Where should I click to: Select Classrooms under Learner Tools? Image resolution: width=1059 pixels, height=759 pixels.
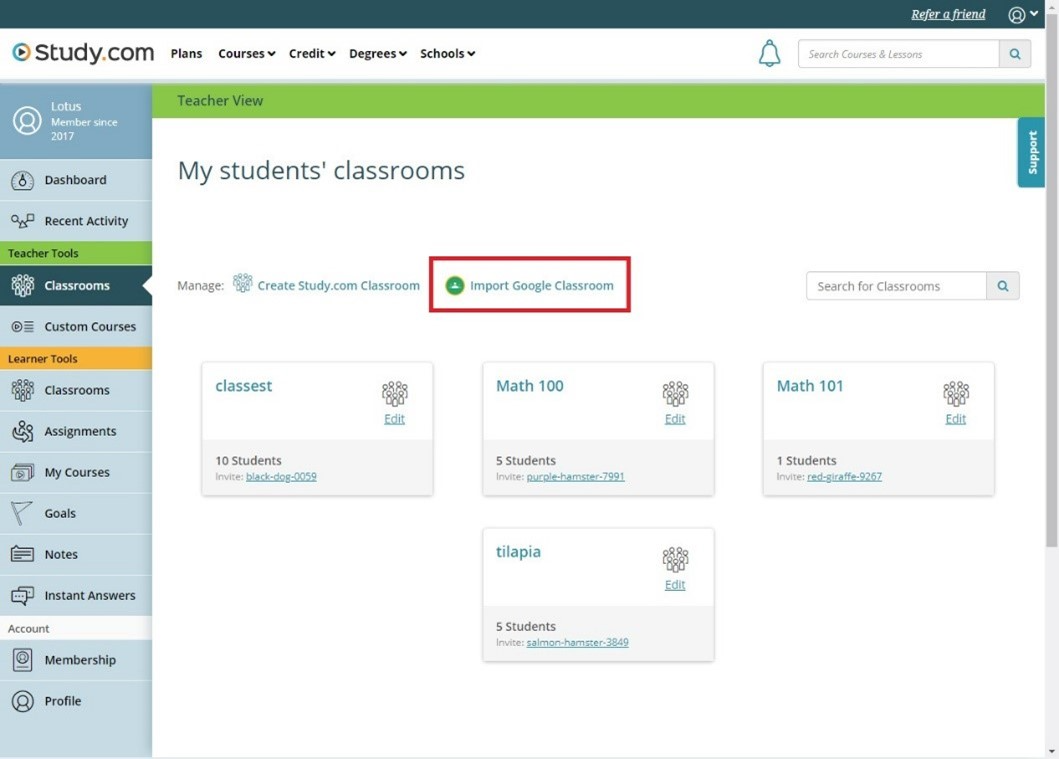(x=76, y=390)
